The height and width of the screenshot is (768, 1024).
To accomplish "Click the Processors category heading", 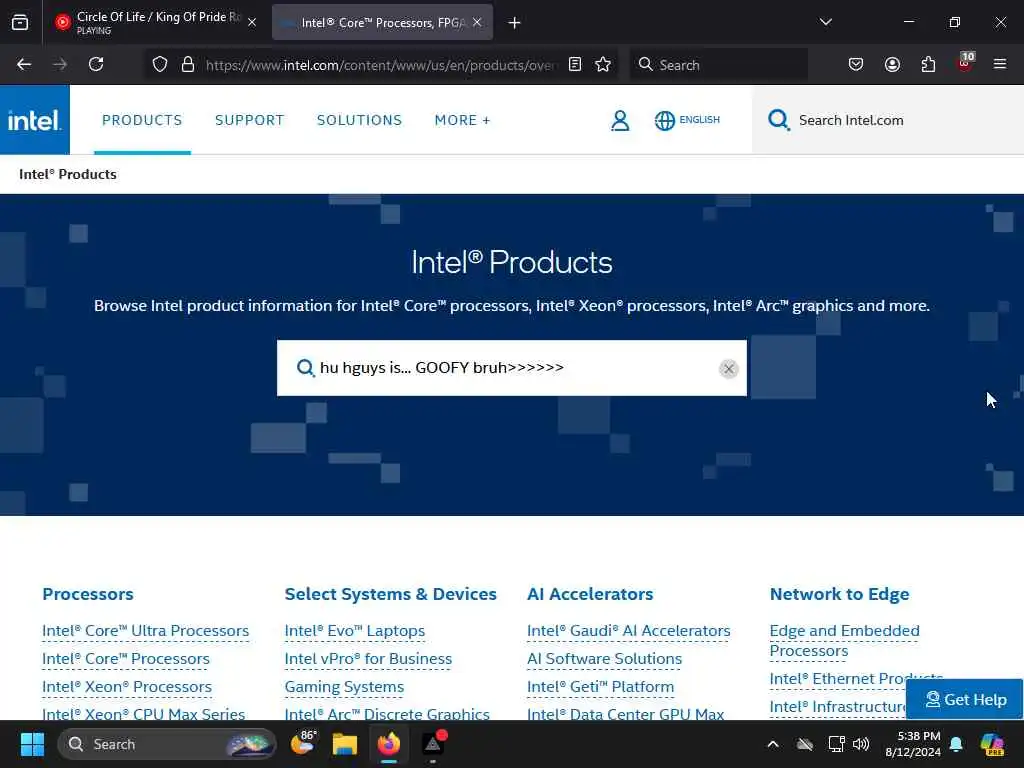I will point(88,594).
